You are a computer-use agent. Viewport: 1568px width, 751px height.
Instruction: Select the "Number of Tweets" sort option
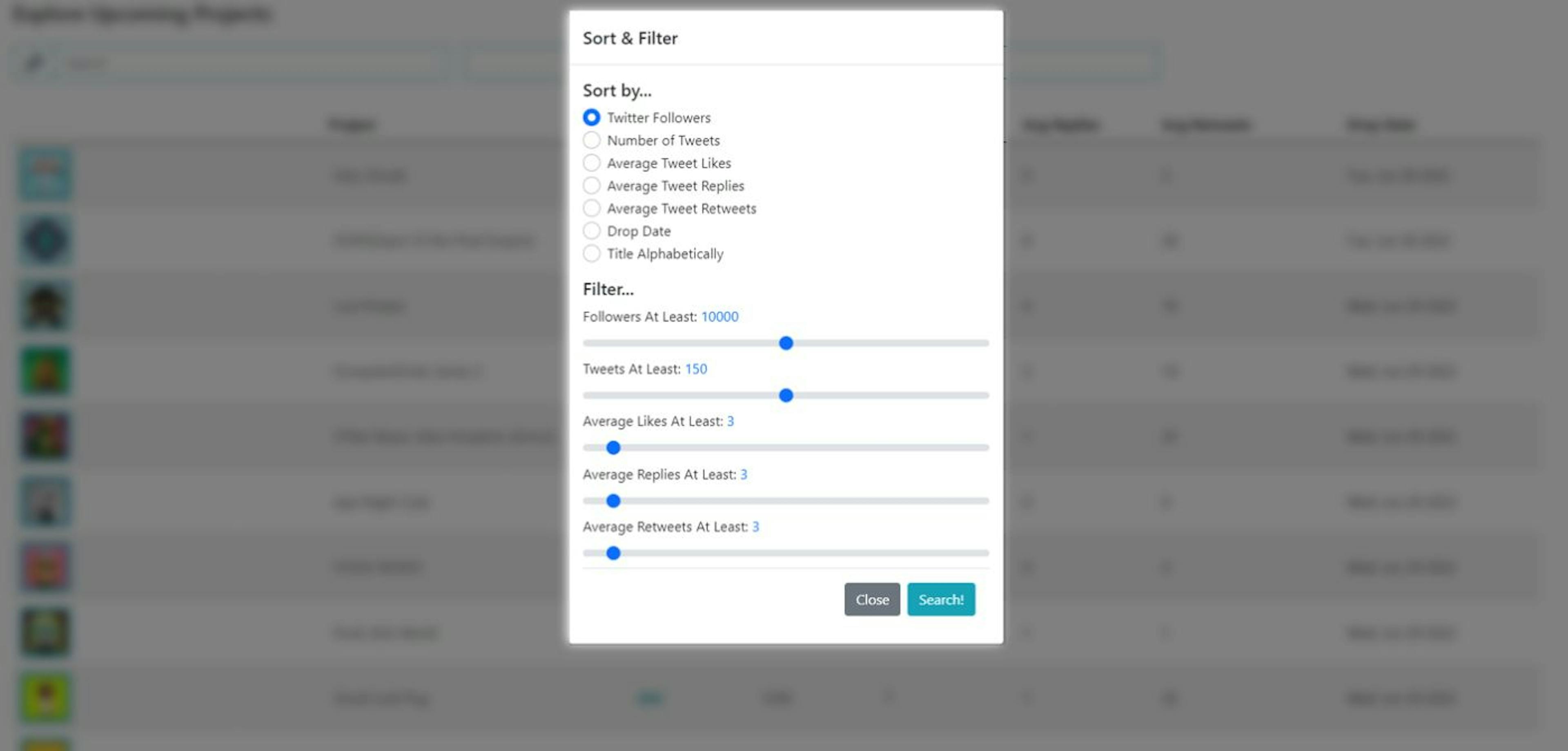[591, 140]
